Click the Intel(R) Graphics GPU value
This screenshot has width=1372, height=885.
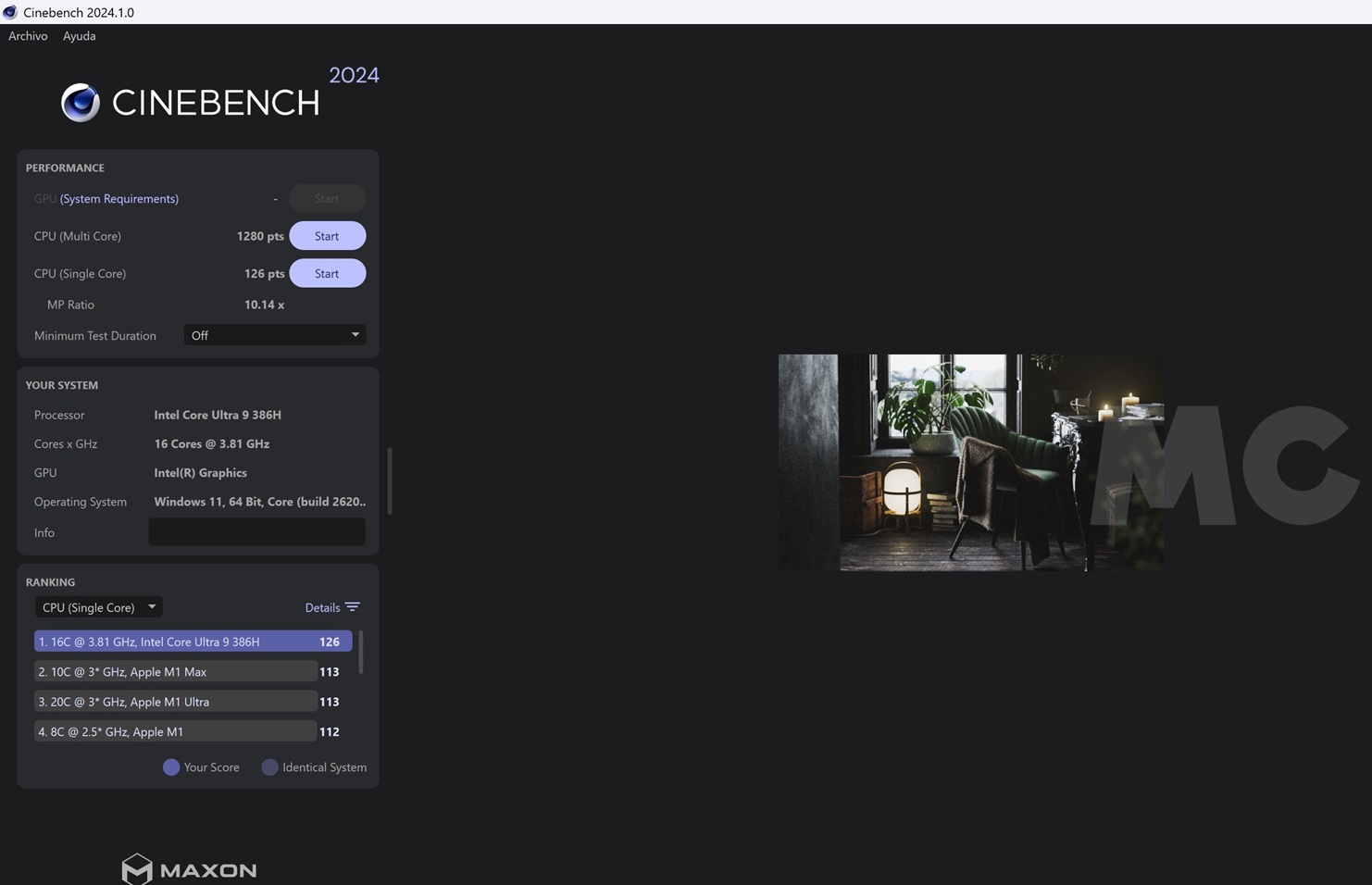click(200, 473)
